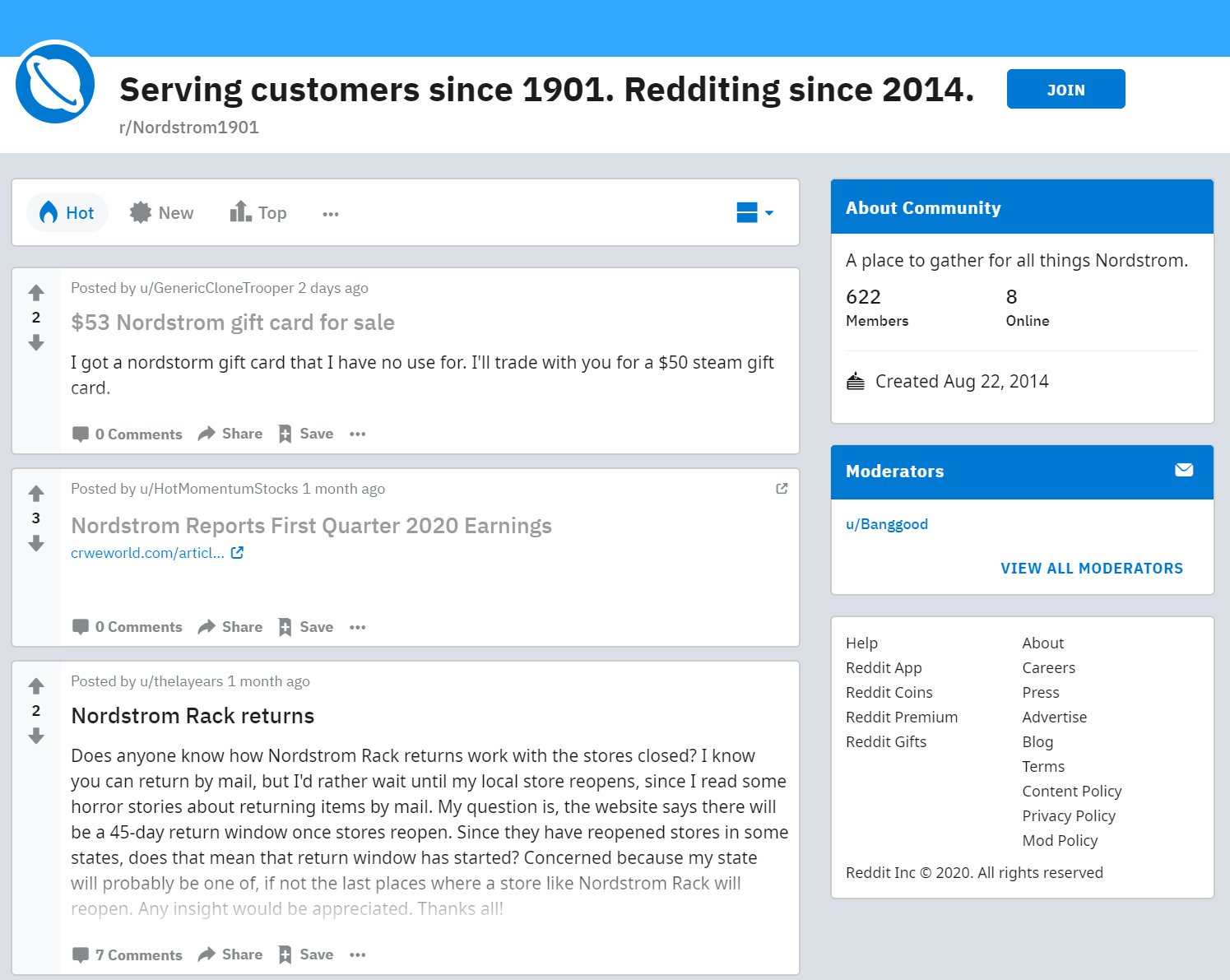
Task: Share the Nordstrom Rack returns post
Action: point(230,954)
